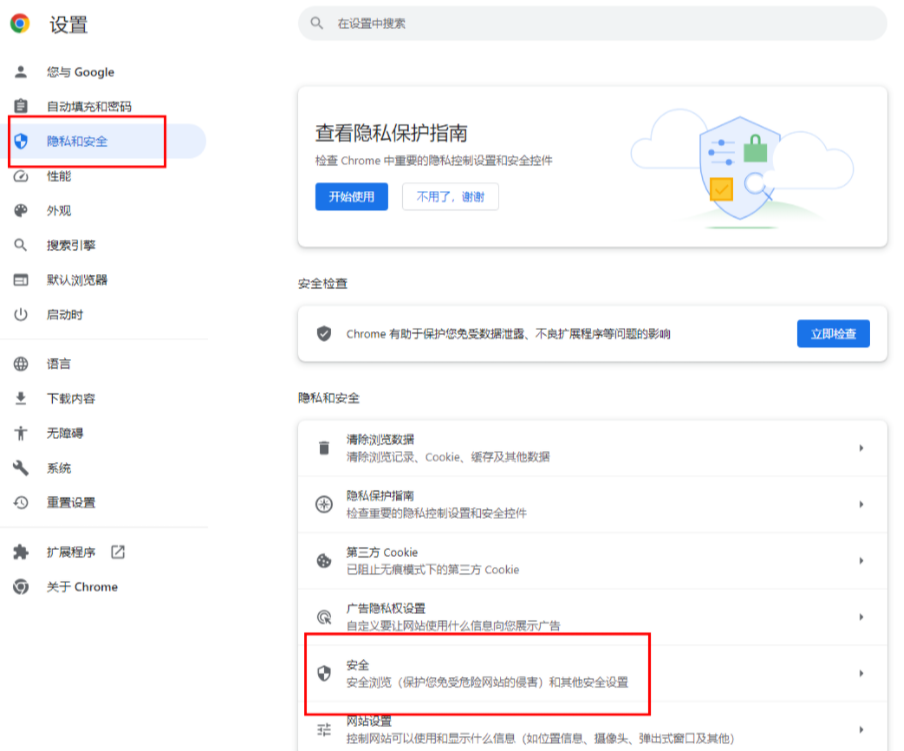Expand 广告隐私权设置 with its arrow
The image size is (904, 751).
(861, 617)
